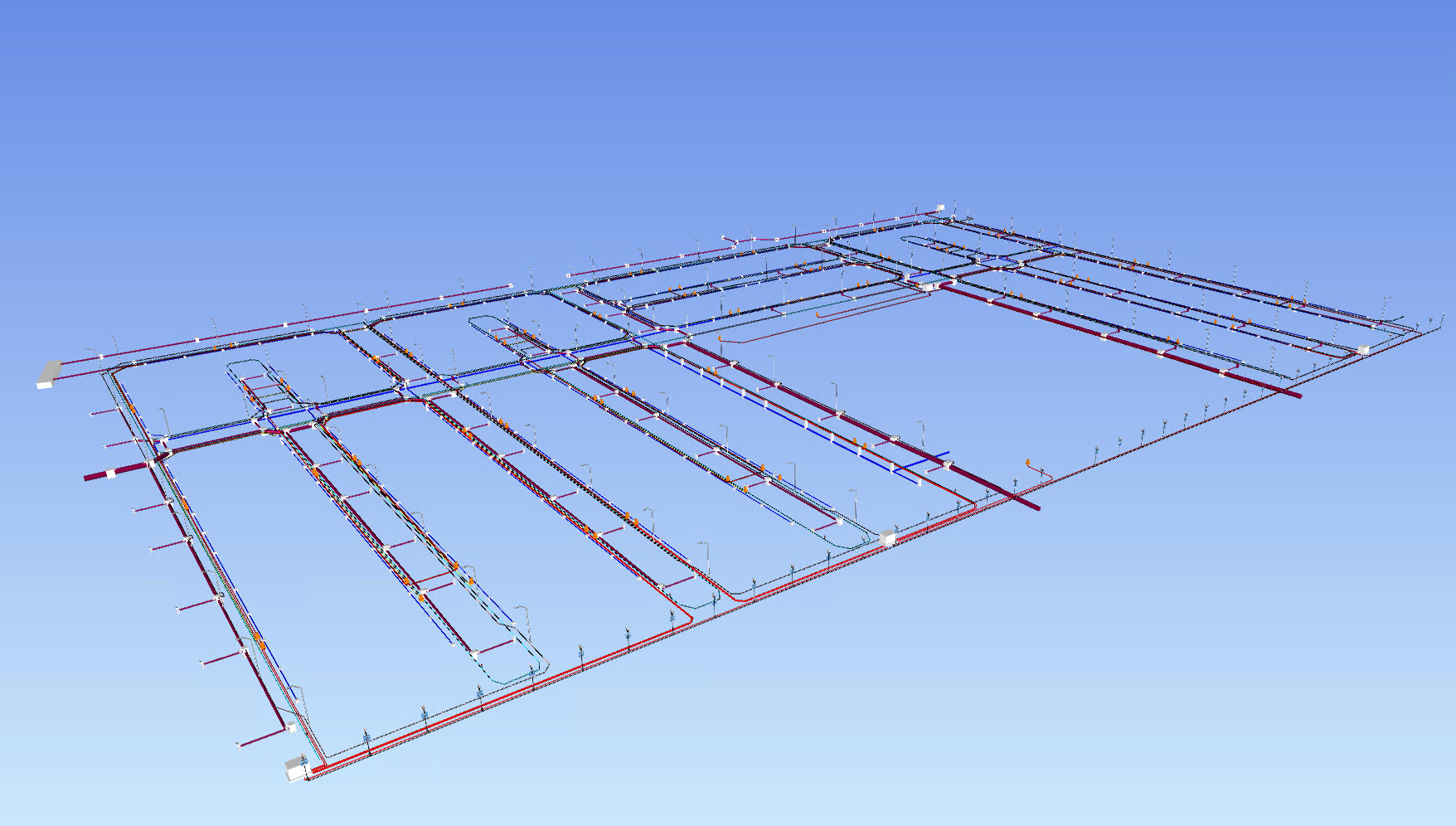Screen dimensions: 1456x826
Task: Select the small forked purple pipe at top center
Action: pyautogui.click(x=731, y=241)
